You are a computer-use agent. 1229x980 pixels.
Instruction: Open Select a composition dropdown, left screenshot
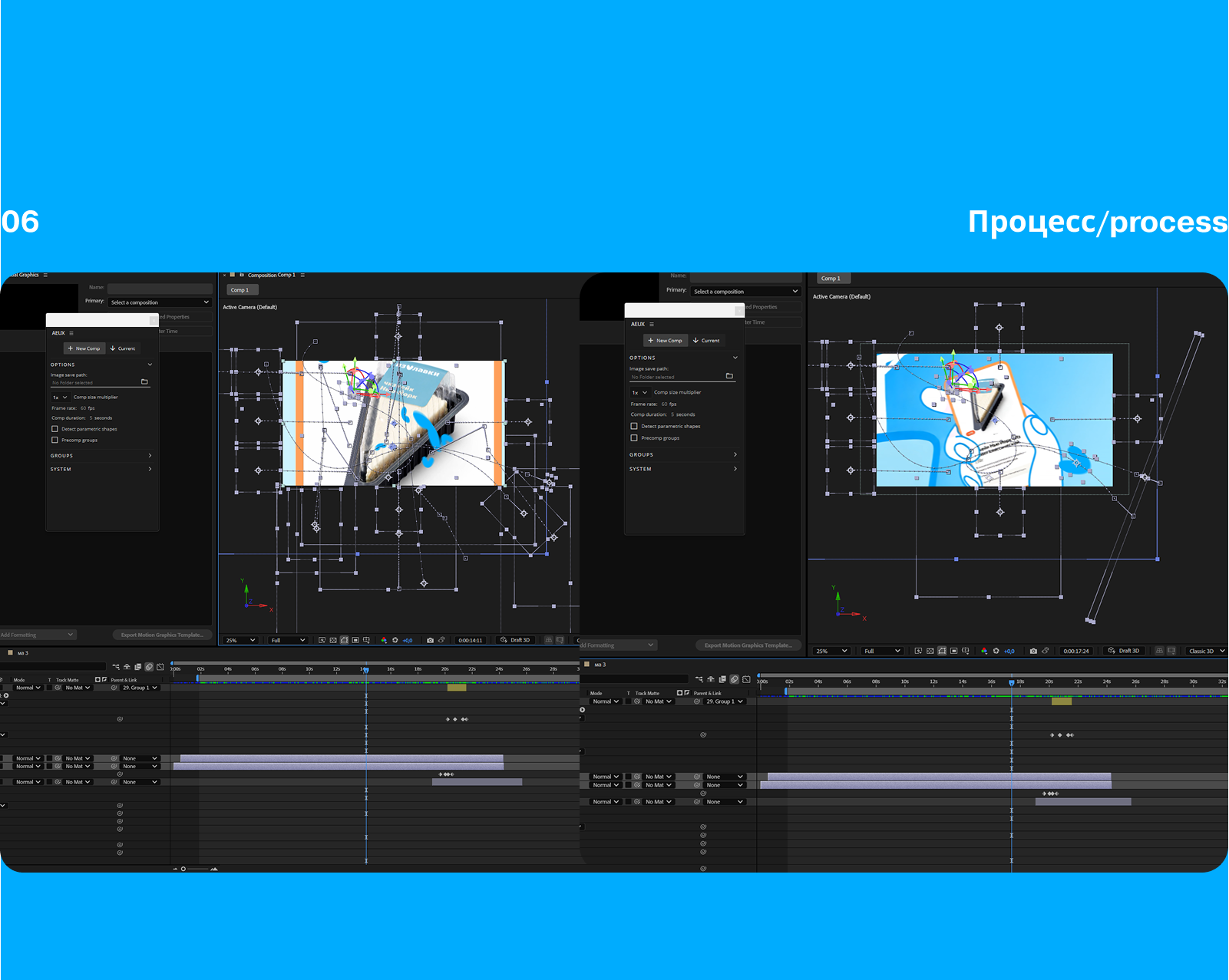point(160,302)
